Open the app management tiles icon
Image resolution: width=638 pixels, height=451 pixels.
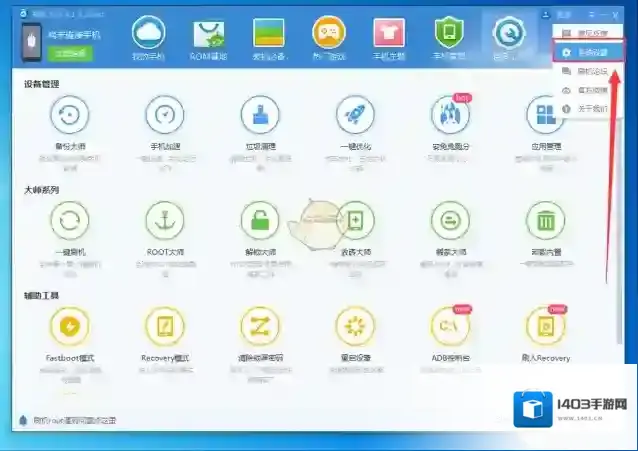click(546, 115)
